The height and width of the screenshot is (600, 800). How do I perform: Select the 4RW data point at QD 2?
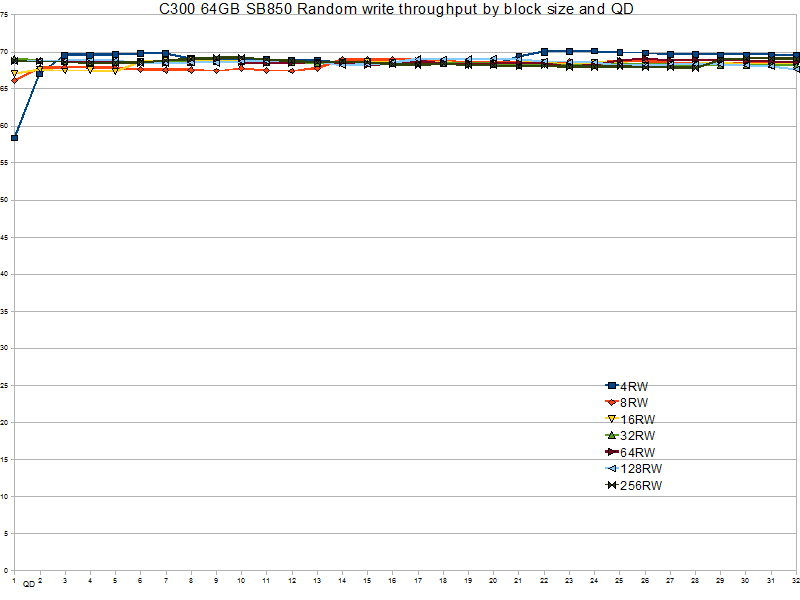coord(40,74)
